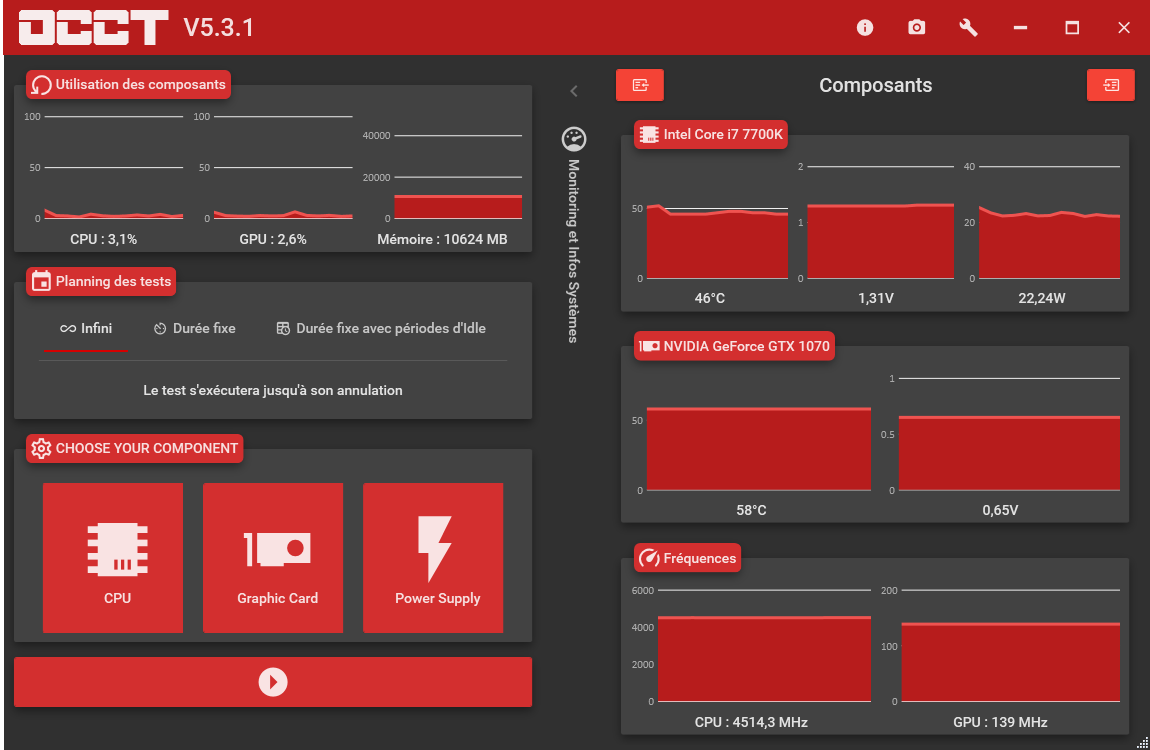Click the left red button beside Composants
This screenshot has width=1150, height=750.
[640, 85]
